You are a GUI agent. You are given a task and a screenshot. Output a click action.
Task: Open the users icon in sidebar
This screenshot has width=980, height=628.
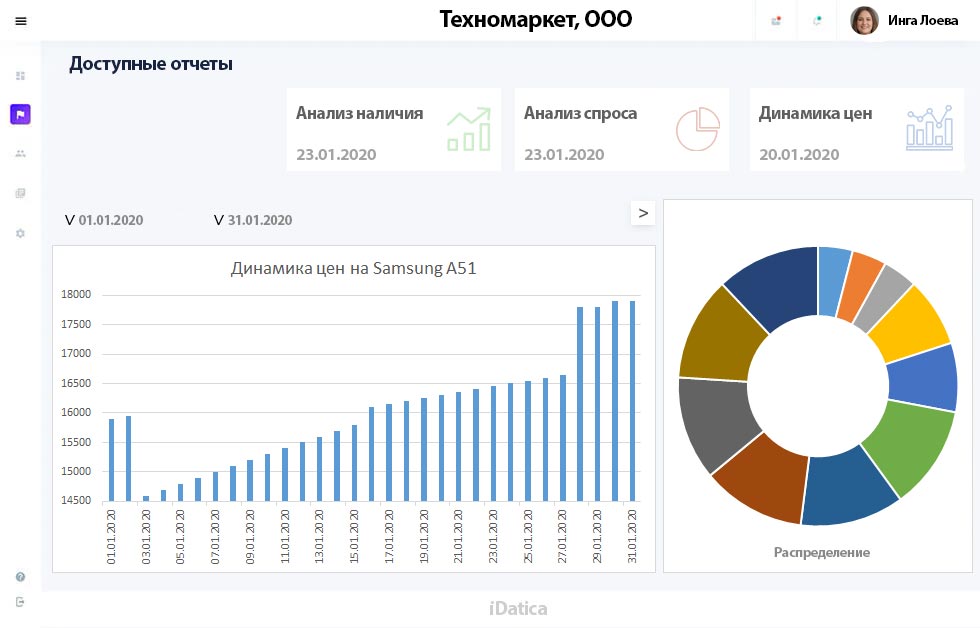click(x=20, y=154)
